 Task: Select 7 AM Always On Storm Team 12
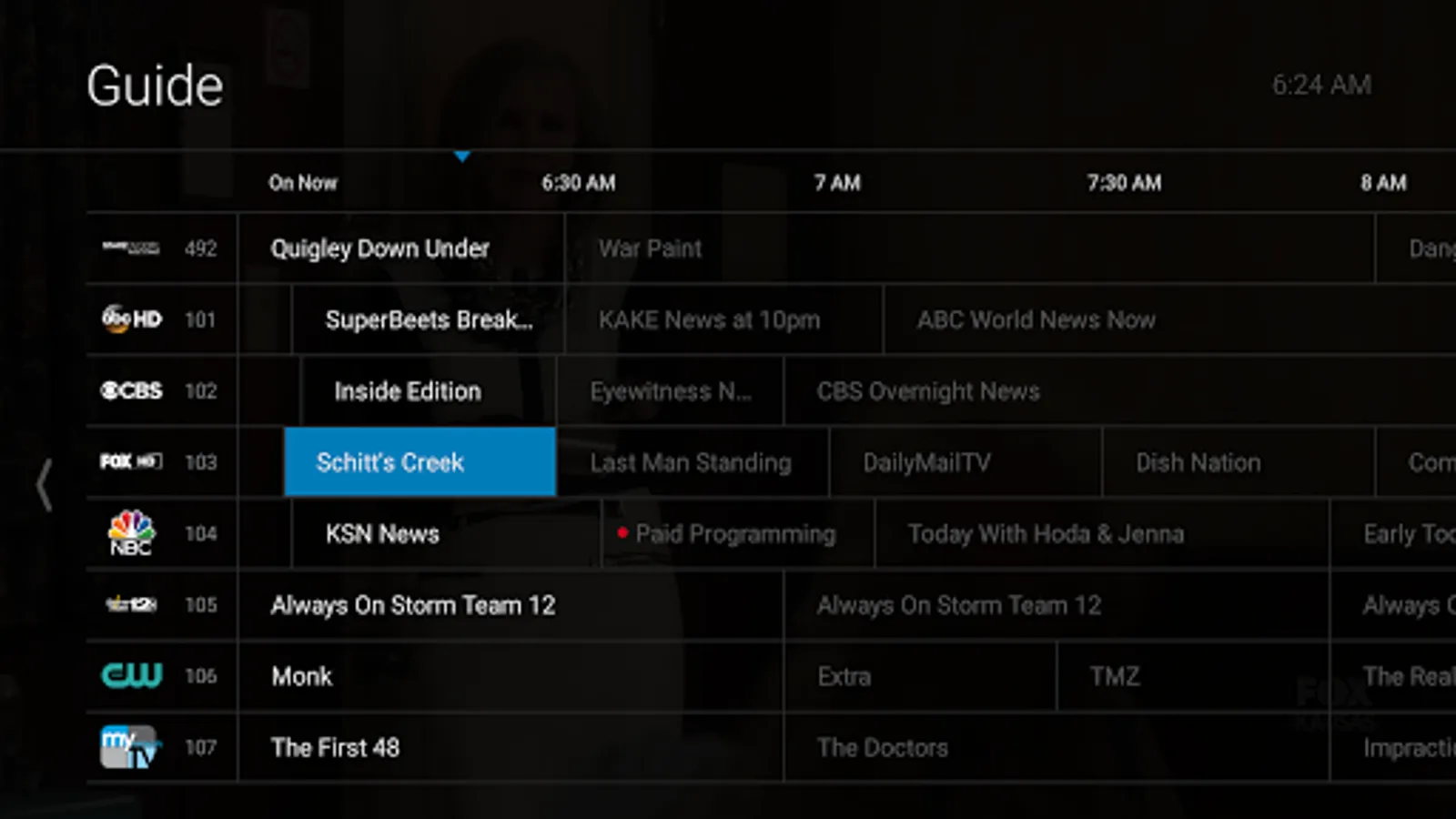(x=1056, y=605)
